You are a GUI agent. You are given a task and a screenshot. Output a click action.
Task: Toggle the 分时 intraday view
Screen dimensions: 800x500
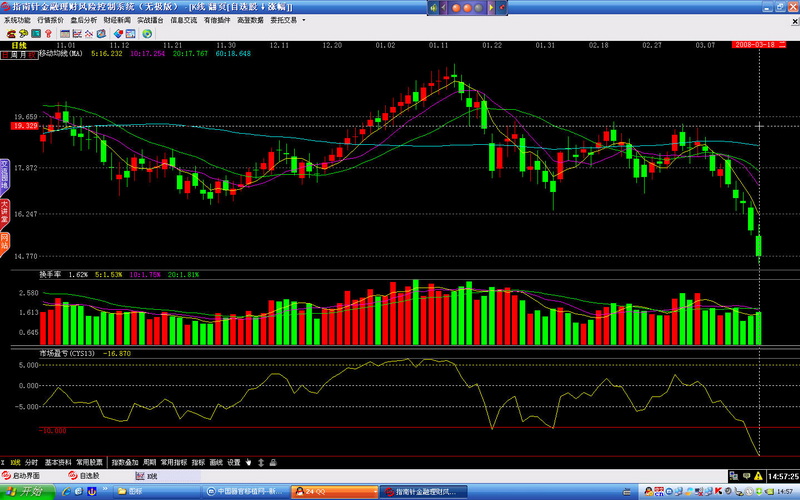click(x=31, y=463)
